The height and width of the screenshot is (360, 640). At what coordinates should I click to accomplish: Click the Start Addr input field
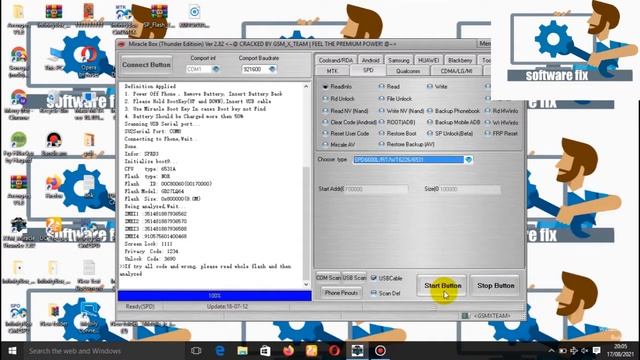pyautogui.click(x=376, y=189)
